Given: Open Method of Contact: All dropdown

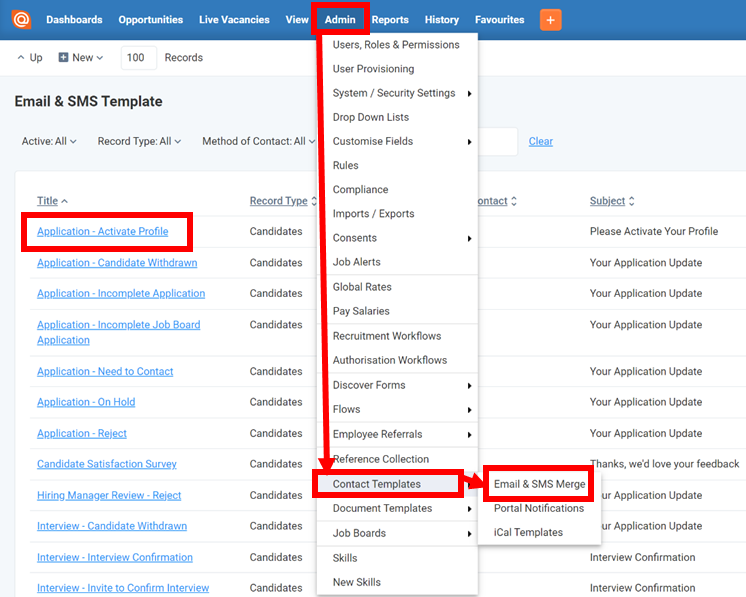Looking at the screenshot, I should coord(258,141).
